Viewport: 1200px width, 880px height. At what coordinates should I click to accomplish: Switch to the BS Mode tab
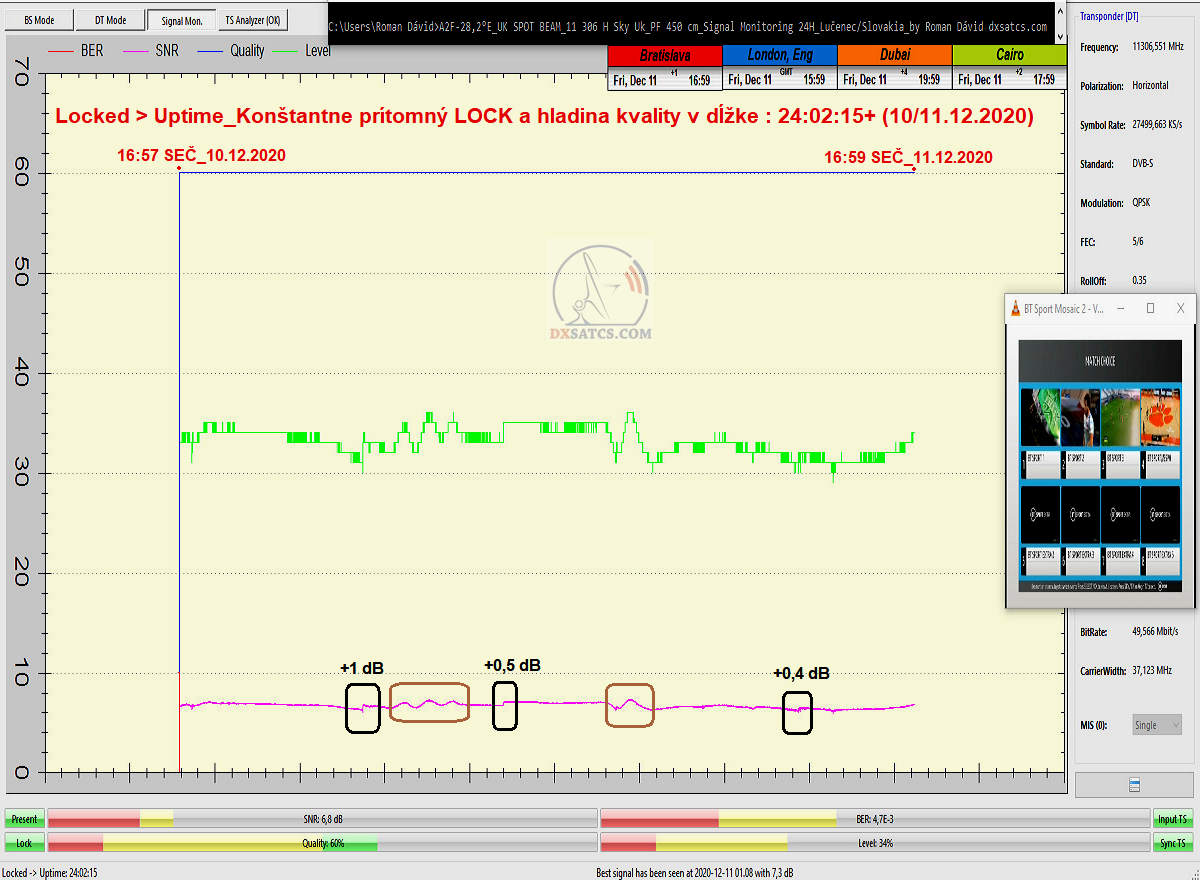coord(39,20)
